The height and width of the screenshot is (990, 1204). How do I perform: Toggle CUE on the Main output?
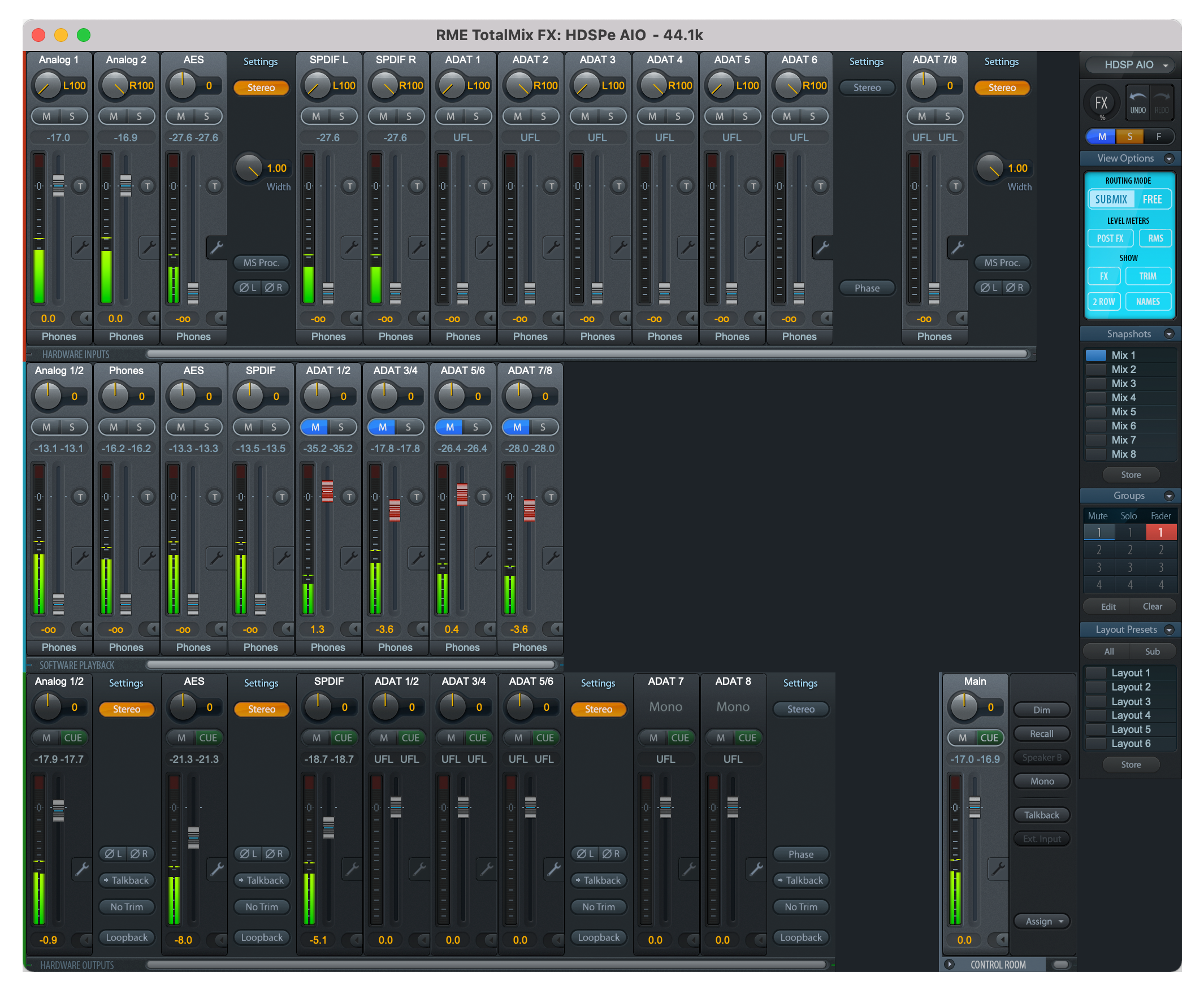click(x=989, y=737)
